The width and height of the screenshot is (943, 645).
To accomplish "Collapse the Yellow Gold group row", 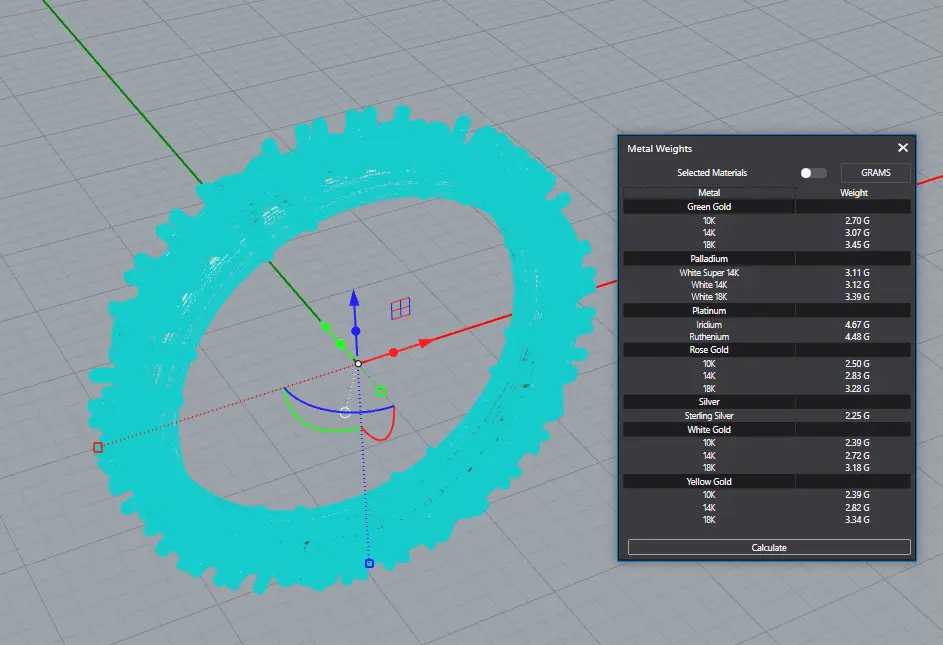I will click(709, 482).
